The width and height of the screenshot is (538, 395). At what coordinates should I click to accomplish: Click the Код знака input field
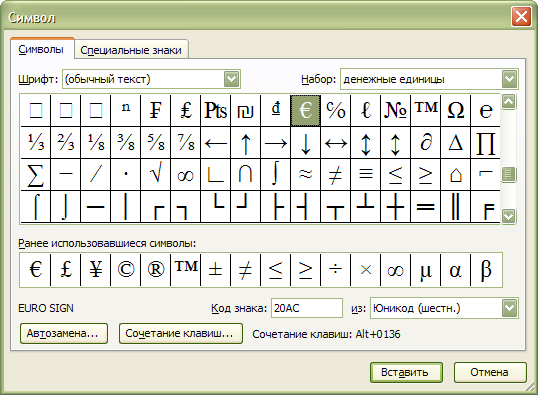(x=307, y=308)
